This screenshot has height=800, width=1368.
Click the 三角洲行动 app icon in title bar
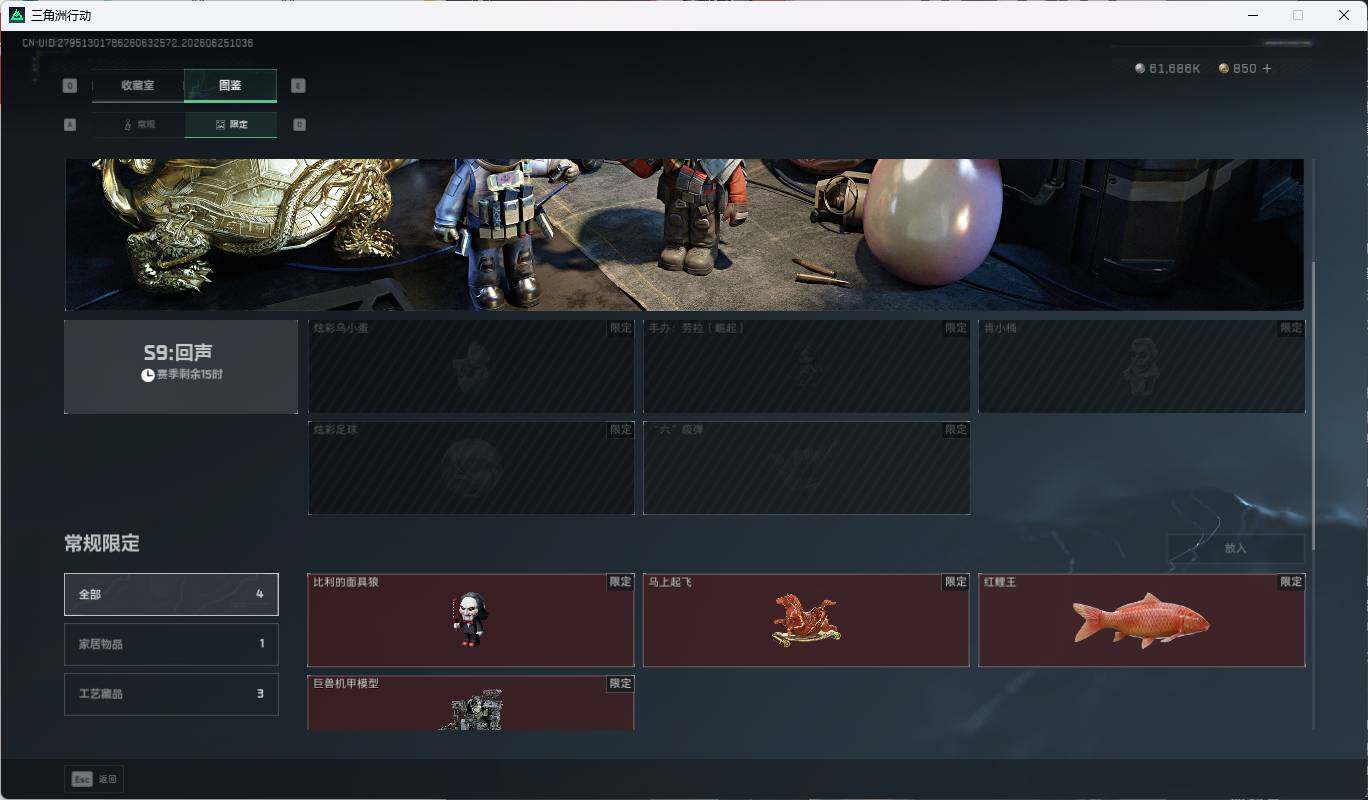(17, 15)
